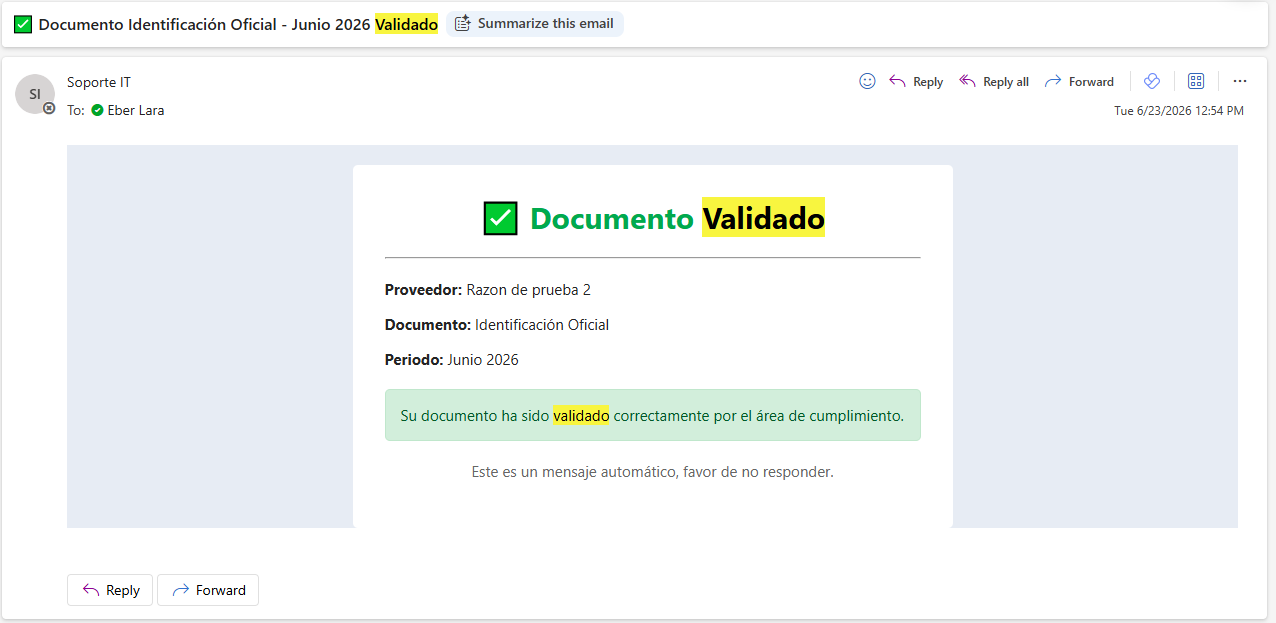Click Reply all in the message toolbar
Screen dimensions: 1276x623
[994, 82]
